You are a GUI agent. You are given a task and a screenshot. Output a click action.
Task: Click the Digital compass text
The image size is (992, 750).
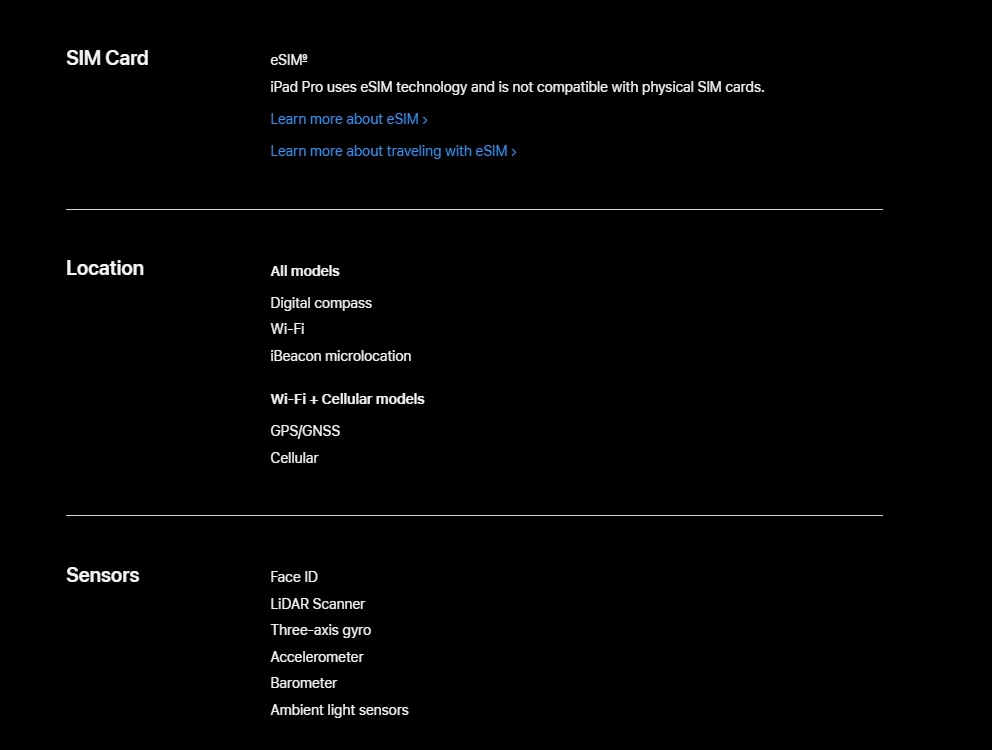321,303
